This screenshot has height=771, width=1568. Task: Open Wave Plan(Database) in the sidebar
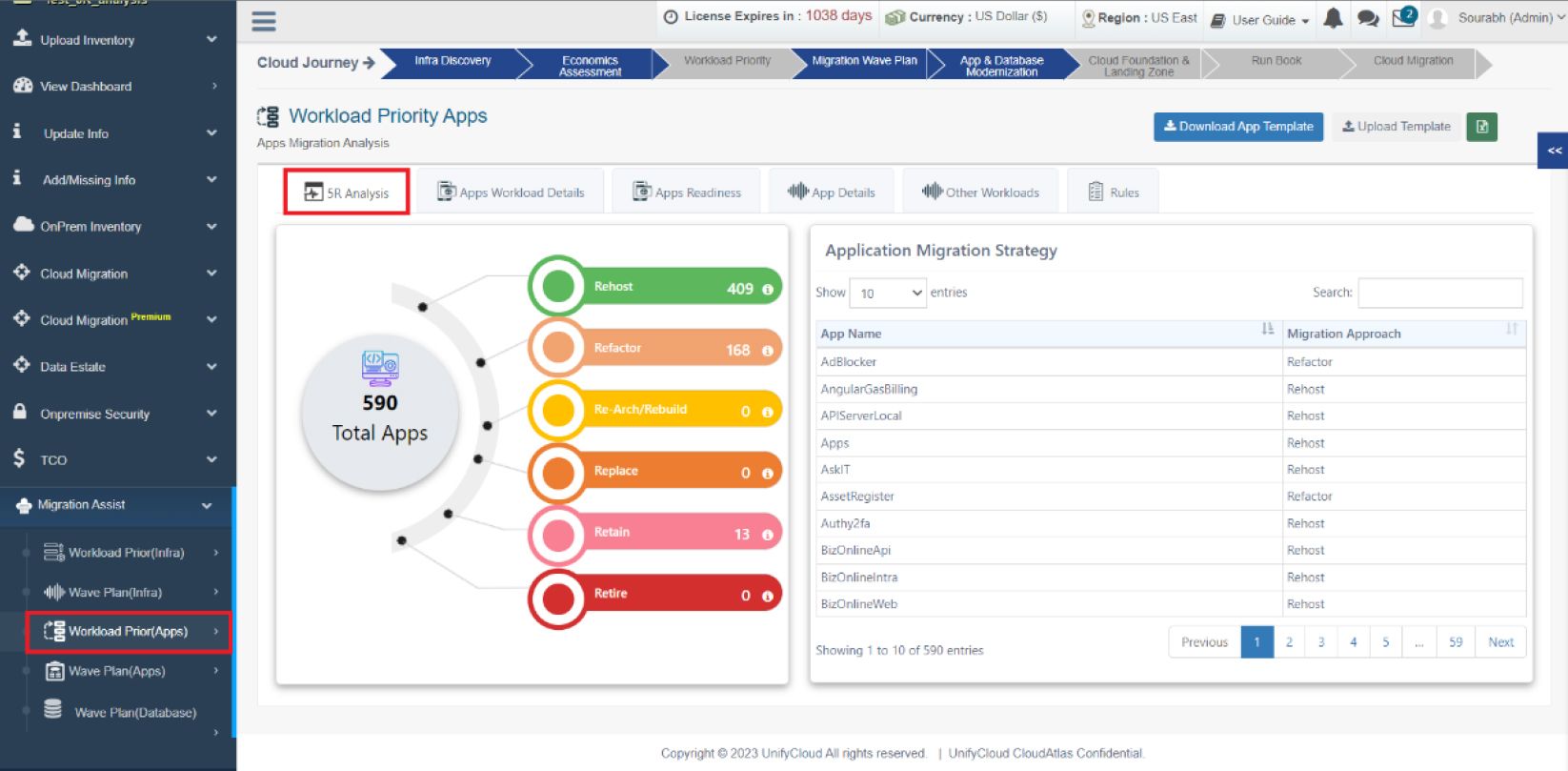(135, 713)
